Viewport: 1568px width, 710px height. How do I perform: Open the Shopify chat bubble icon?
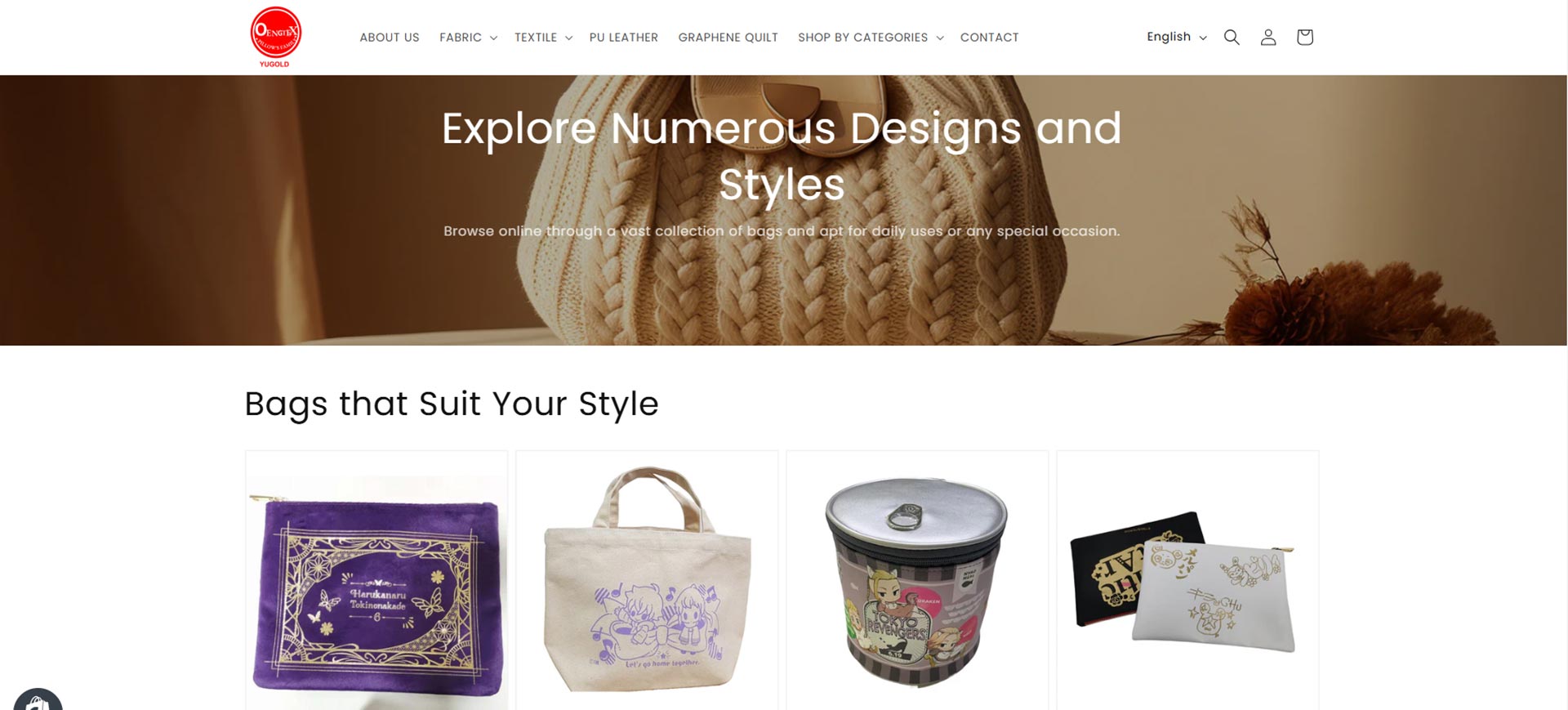coord(38,700)
